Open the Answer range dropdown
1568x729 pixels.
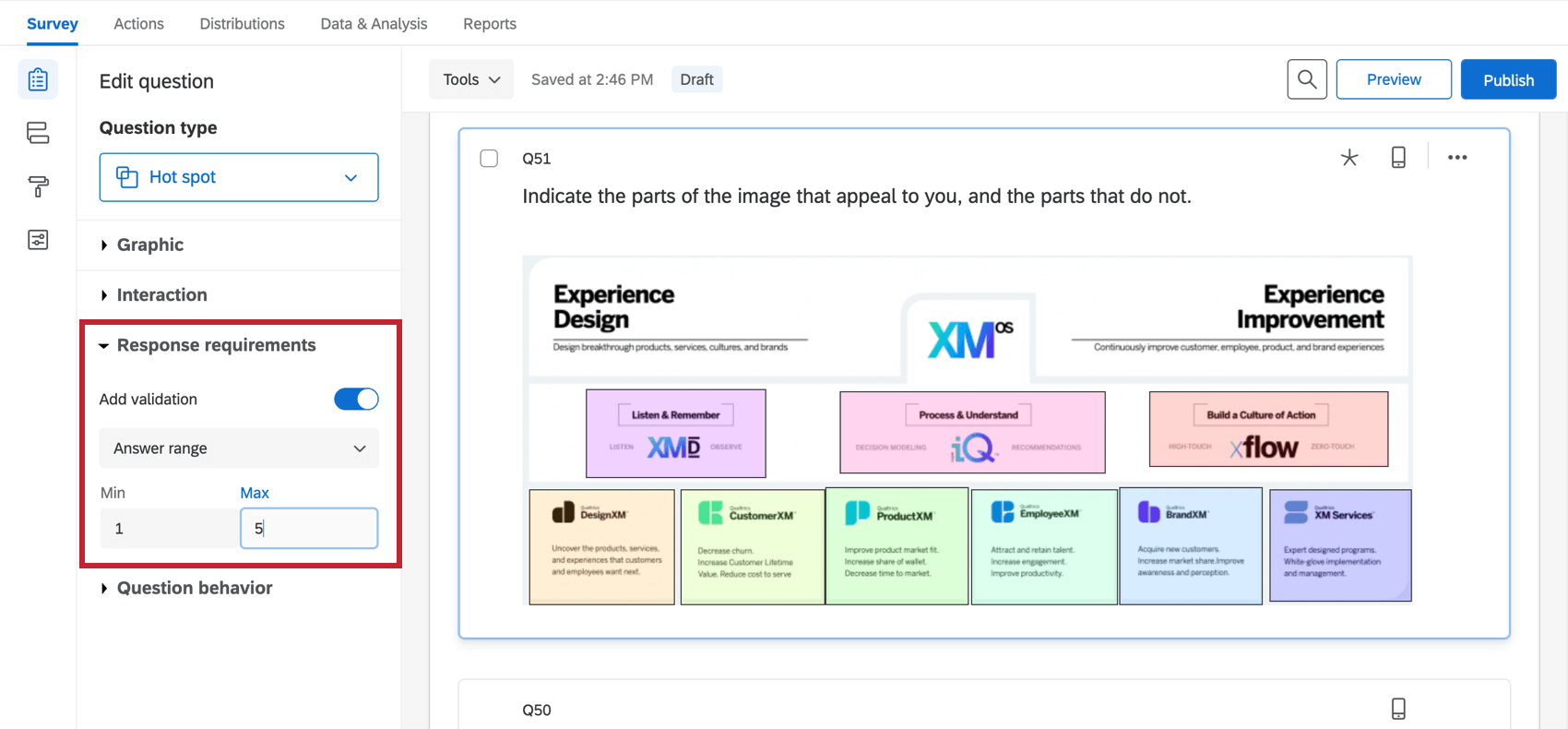[x=239, y=448]
